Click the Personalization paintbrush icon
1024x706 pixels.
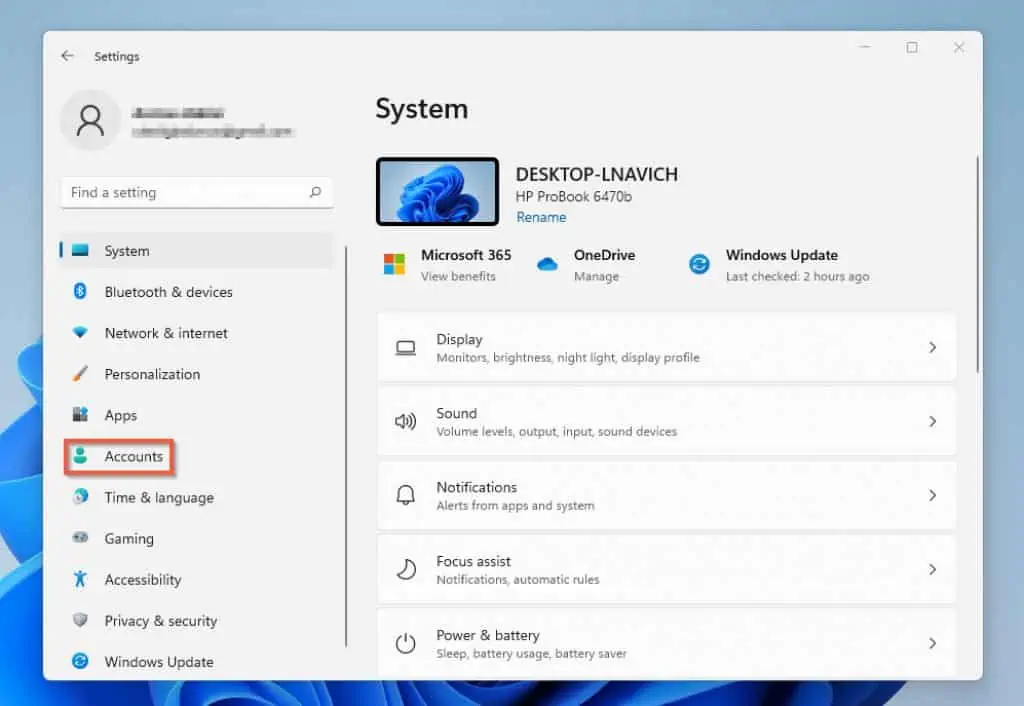[x=81, y=374]
